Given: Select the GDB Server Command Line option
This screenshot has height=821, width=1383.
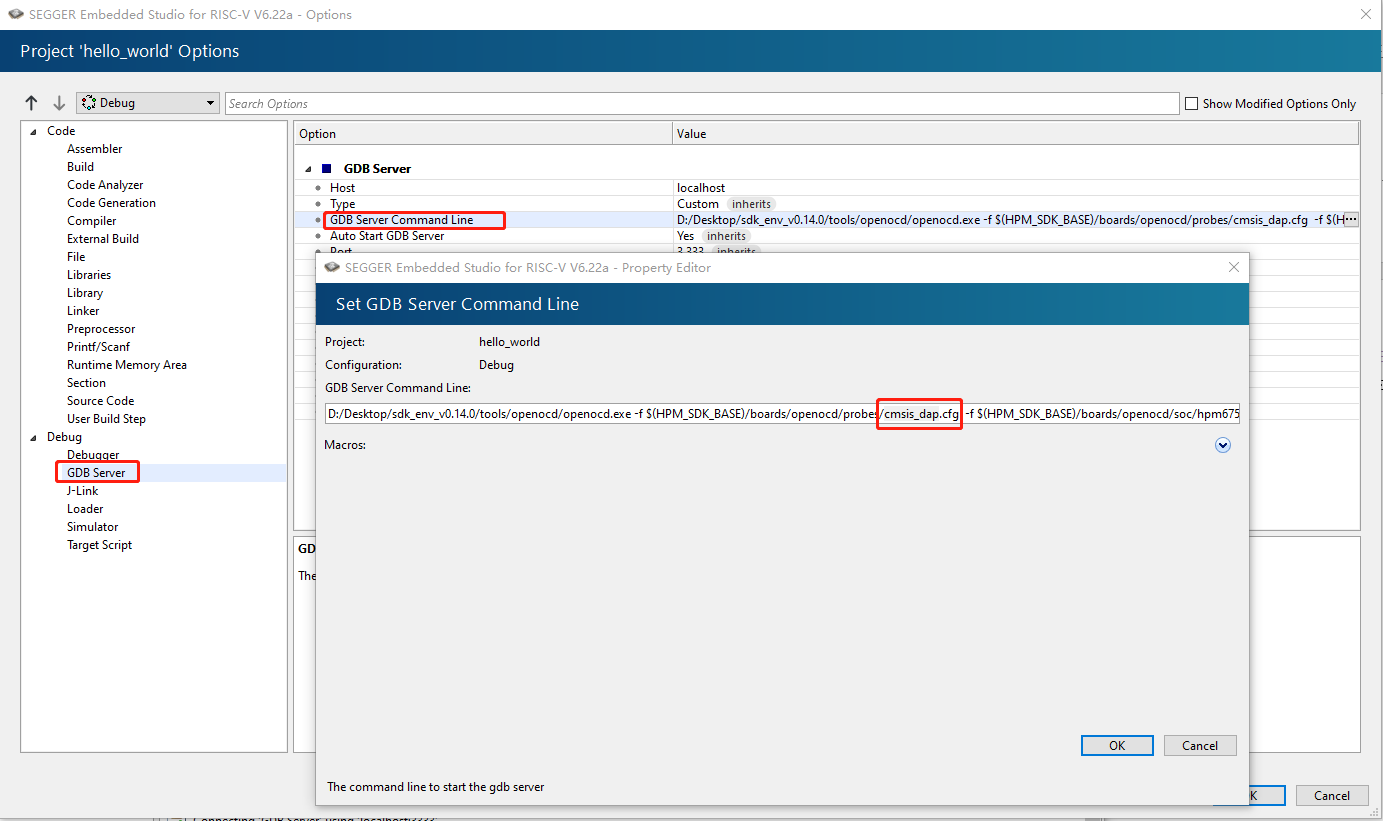Looking at the screenshot, I should coord(402,220).
